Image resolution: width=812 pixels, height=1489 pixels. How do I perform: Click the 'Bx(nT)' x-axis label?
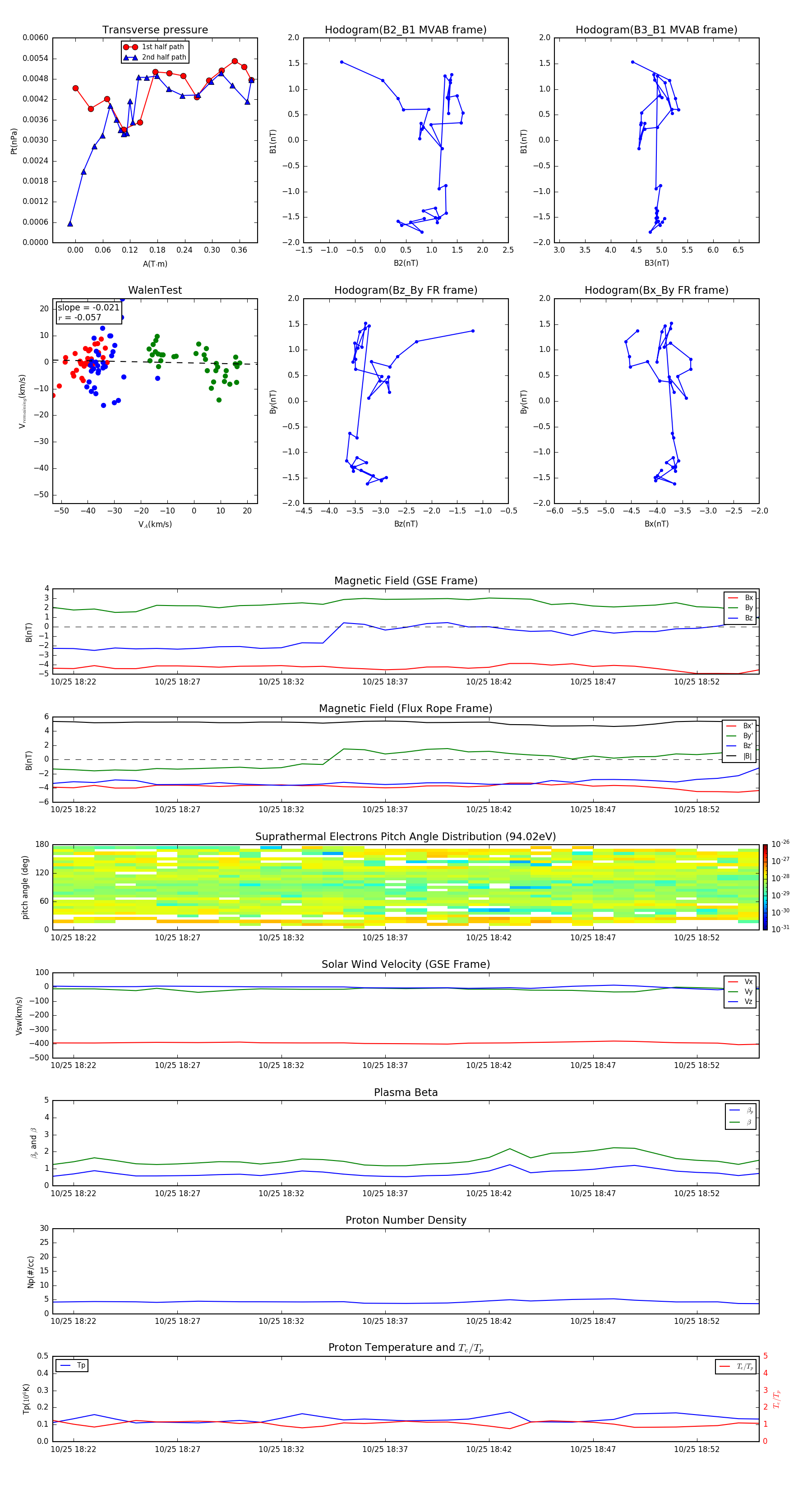coord(656,524)
